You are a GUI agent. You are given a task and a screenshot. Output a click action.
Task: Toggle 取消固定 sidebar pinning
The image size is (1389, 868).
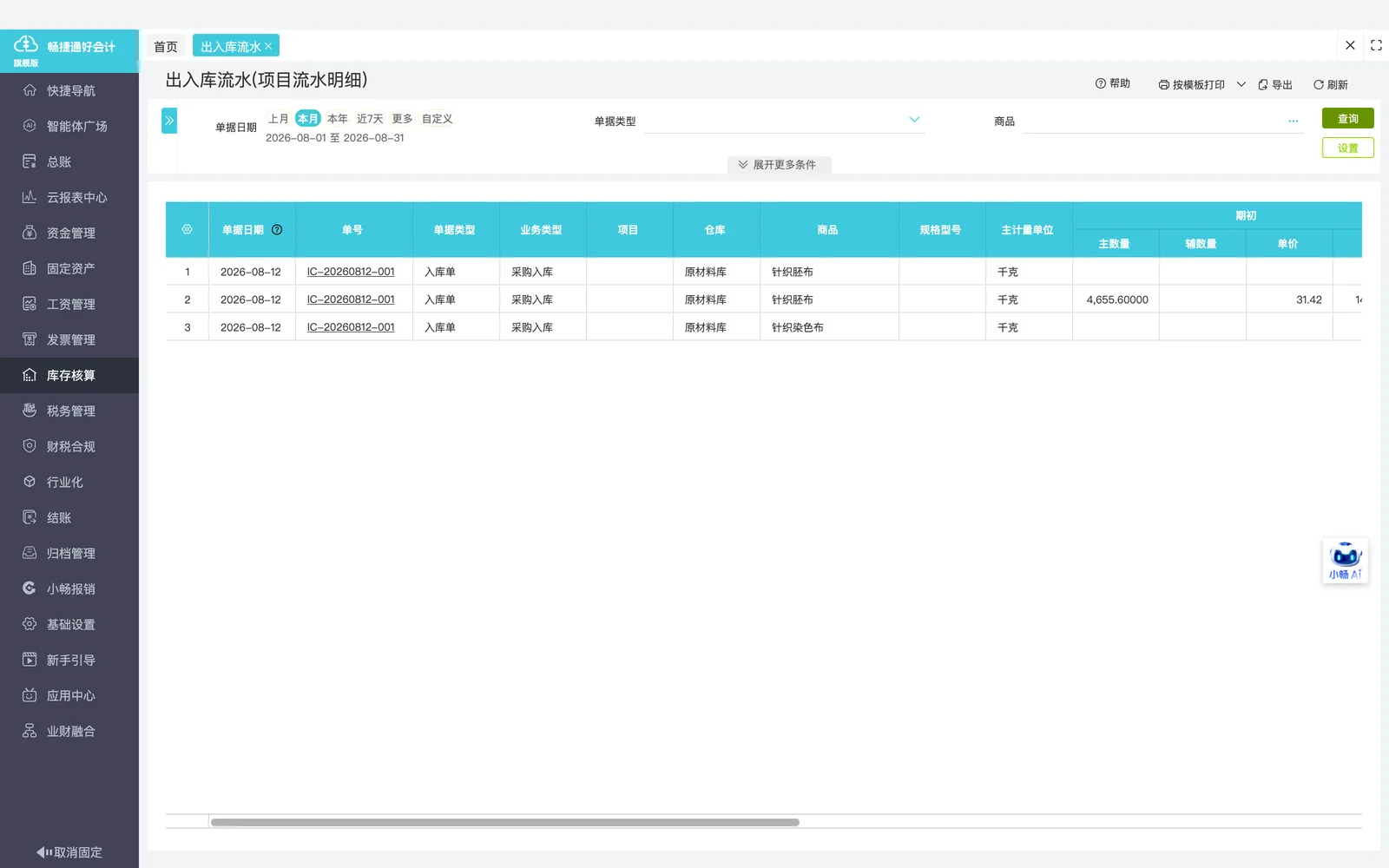pyautogui.click(x=69, y=852)
